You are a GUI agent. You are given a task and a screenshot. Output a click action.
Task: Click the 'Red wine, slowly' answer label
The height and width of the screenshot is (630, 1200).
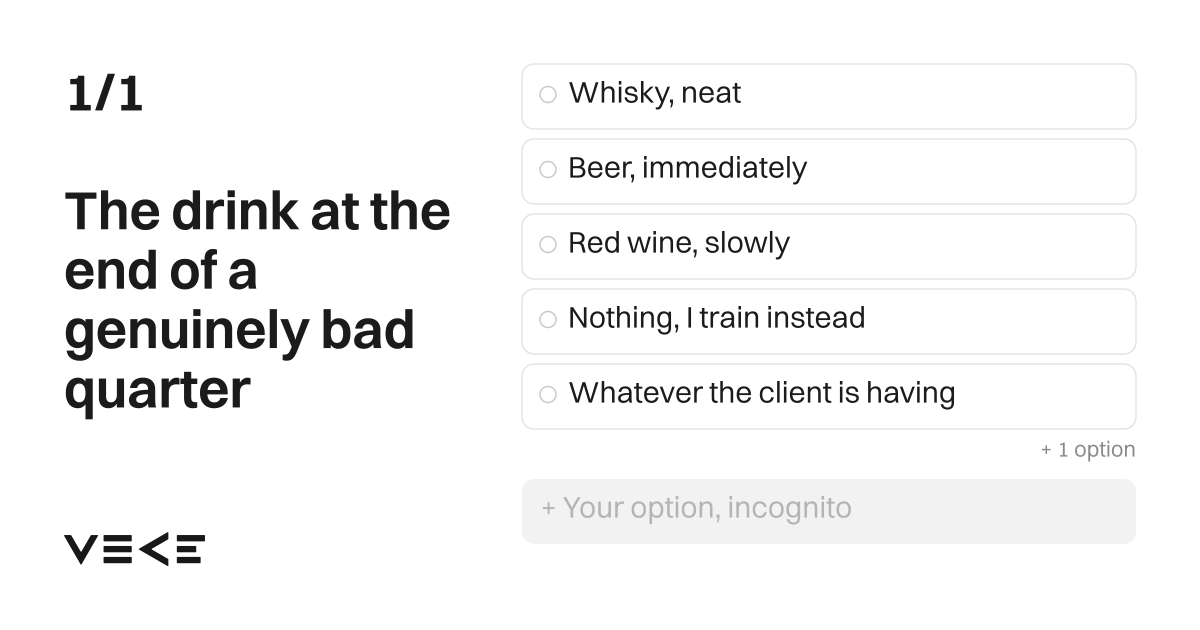[x=679, y=243]
